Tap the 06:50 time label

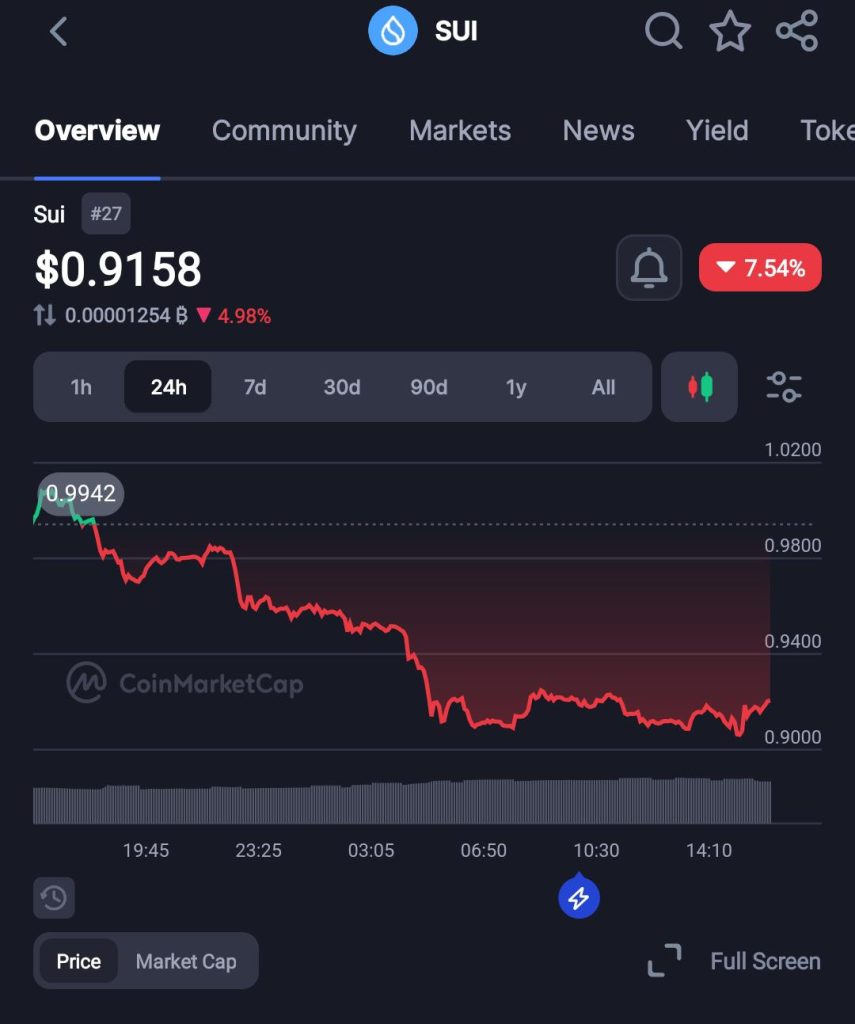pyautogui.click(x=483, y=850)
